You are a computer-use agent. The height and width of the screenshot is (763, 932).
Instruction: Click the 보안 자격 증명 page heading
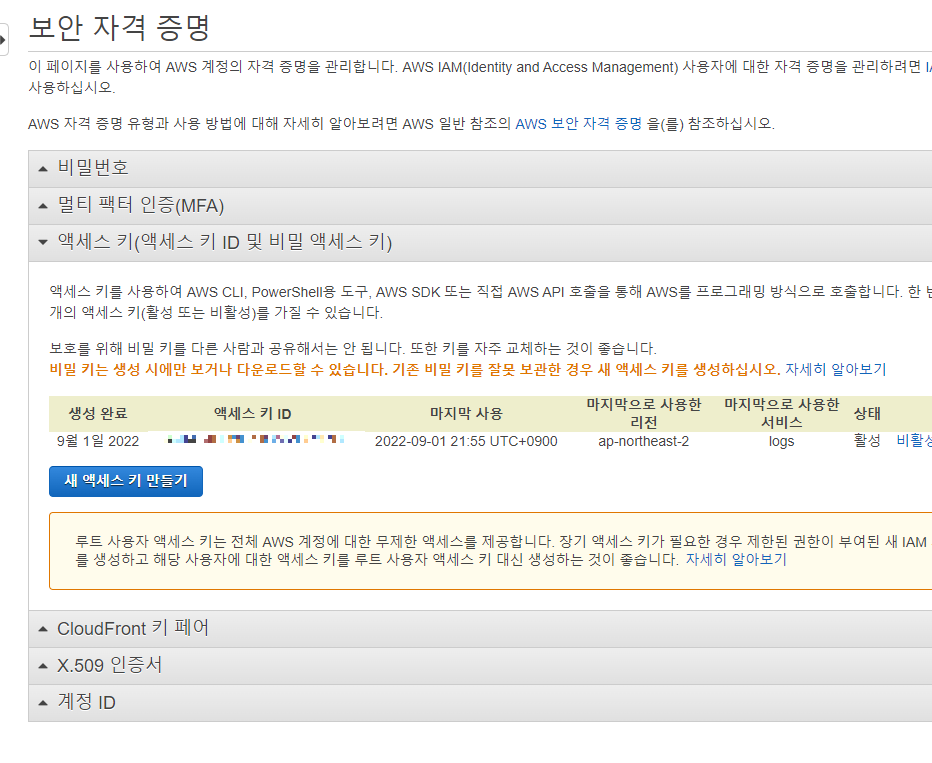(119, 27)
